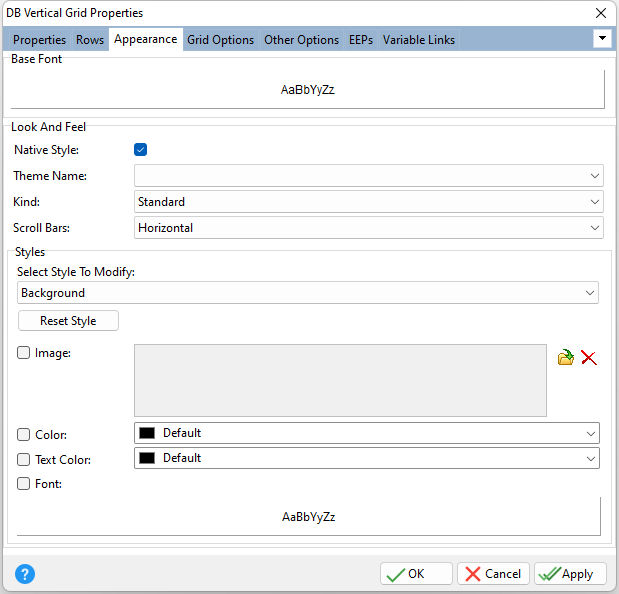
Task: Click the Styles font AaBbYyZz preview
Action: pos(308,516)
